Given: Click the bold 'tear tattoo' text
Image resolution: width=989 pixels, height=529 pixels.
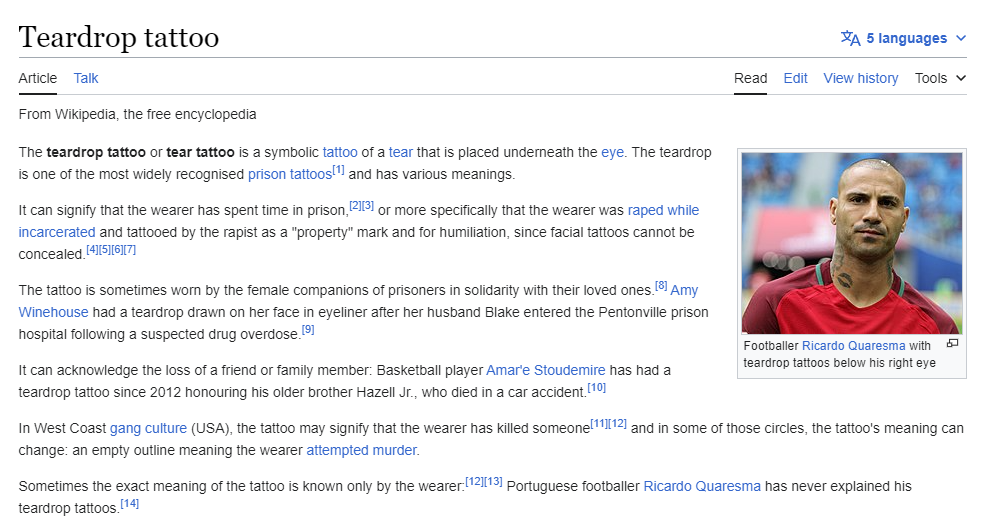Looking at the screenshot, I should click(200, 152).
